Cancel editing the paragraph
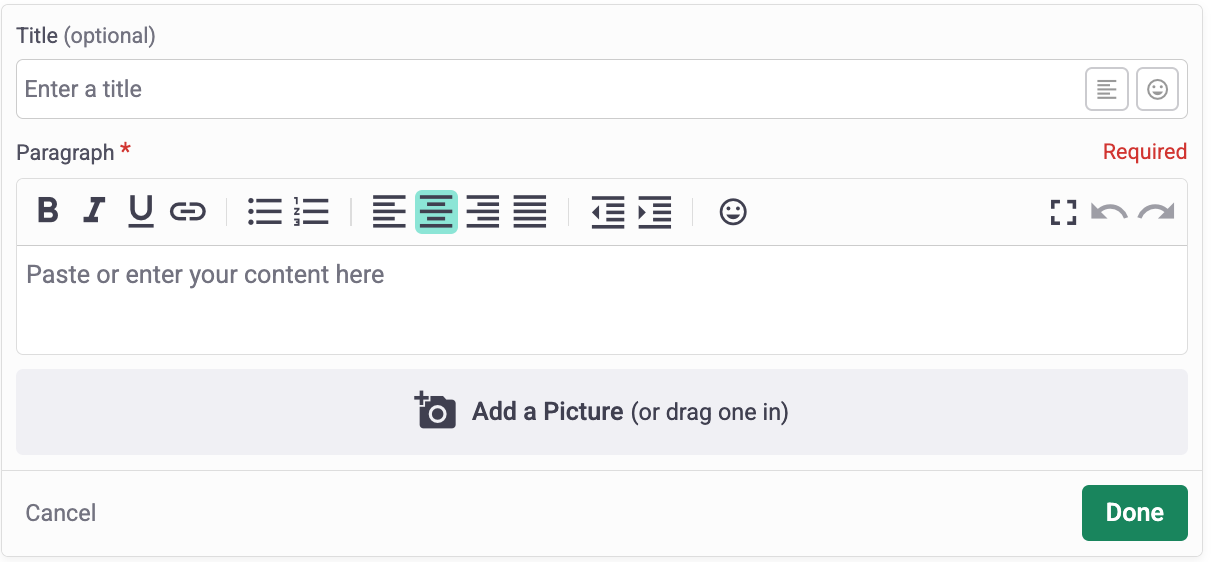 tap(61, 513)
